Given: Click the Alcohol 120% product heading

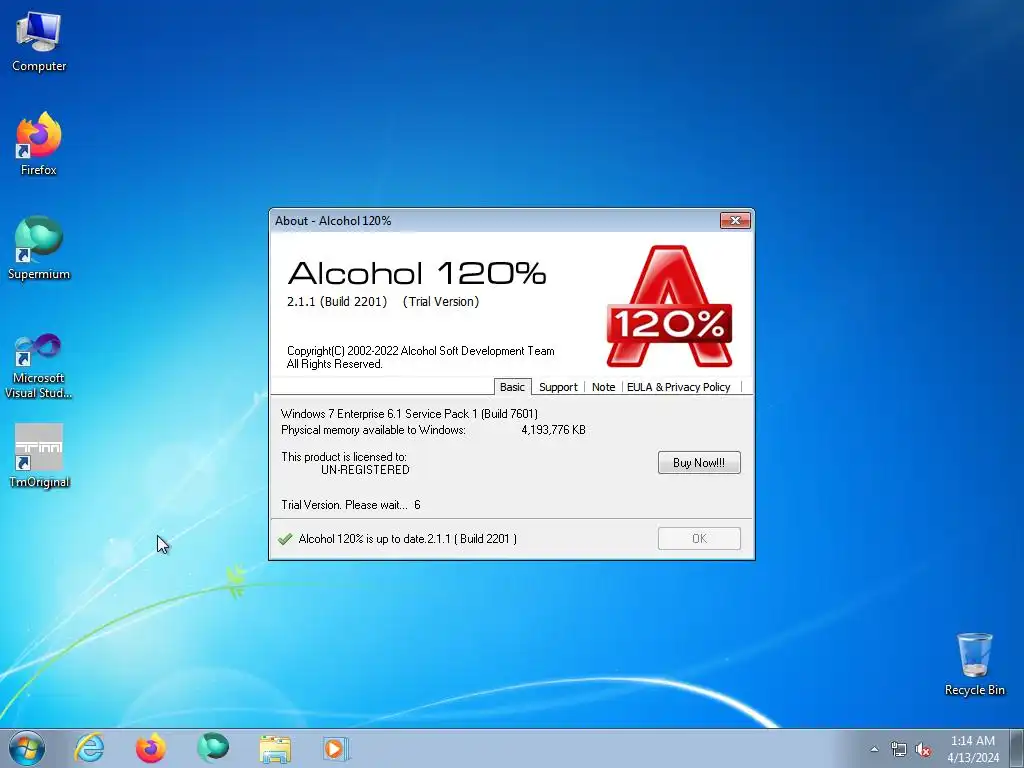Looking at the screenshot, I should (x=417, y=273).
